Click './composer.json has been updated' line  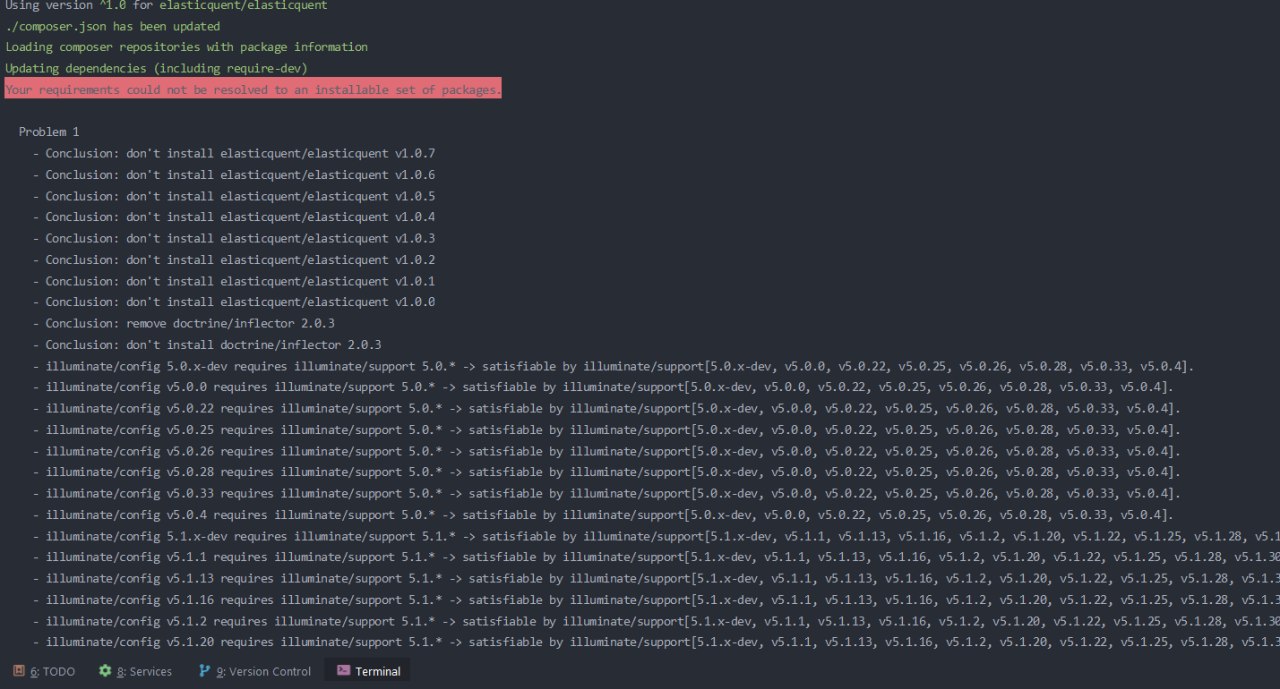[113, 26]
